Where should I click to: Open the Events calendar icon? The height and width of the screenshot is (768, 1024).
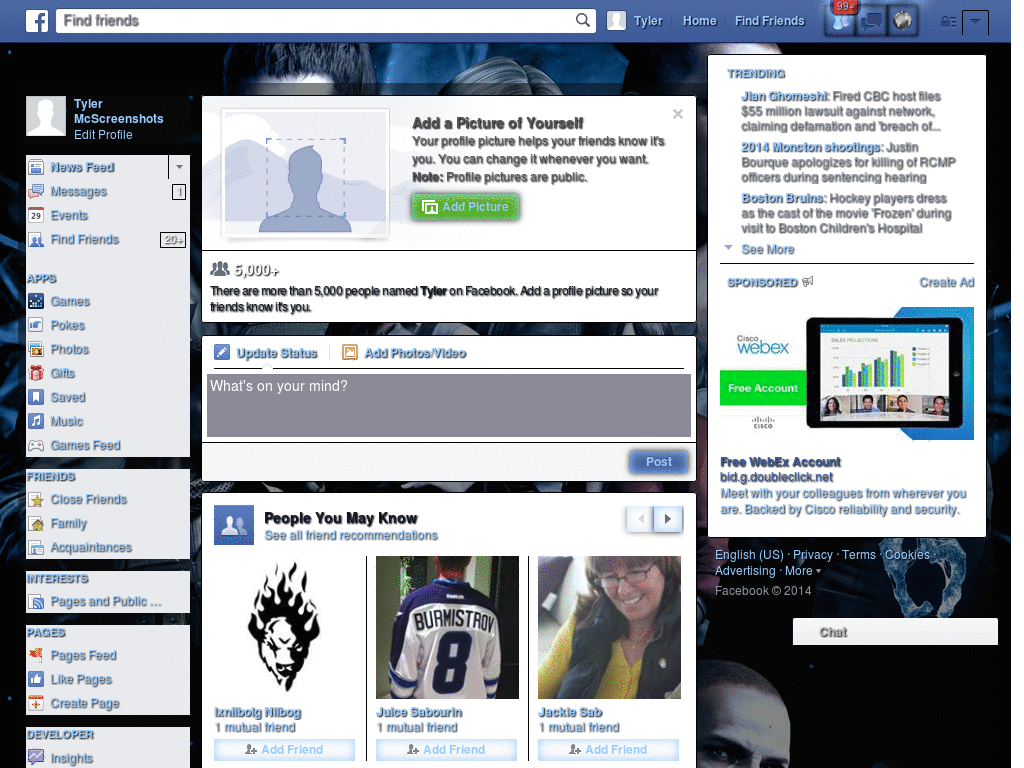[x=36, y=216]
